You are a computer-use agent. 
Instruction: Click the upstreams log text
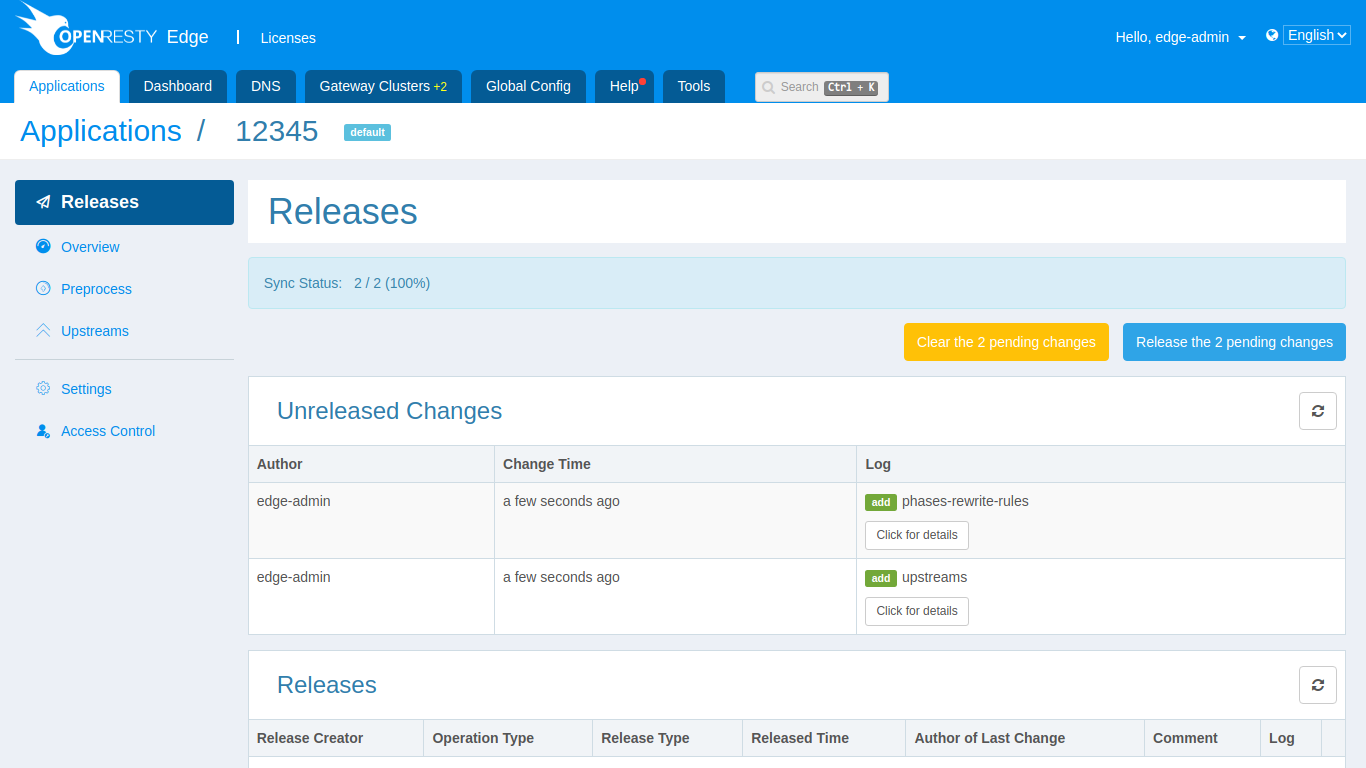coord(934,577)
